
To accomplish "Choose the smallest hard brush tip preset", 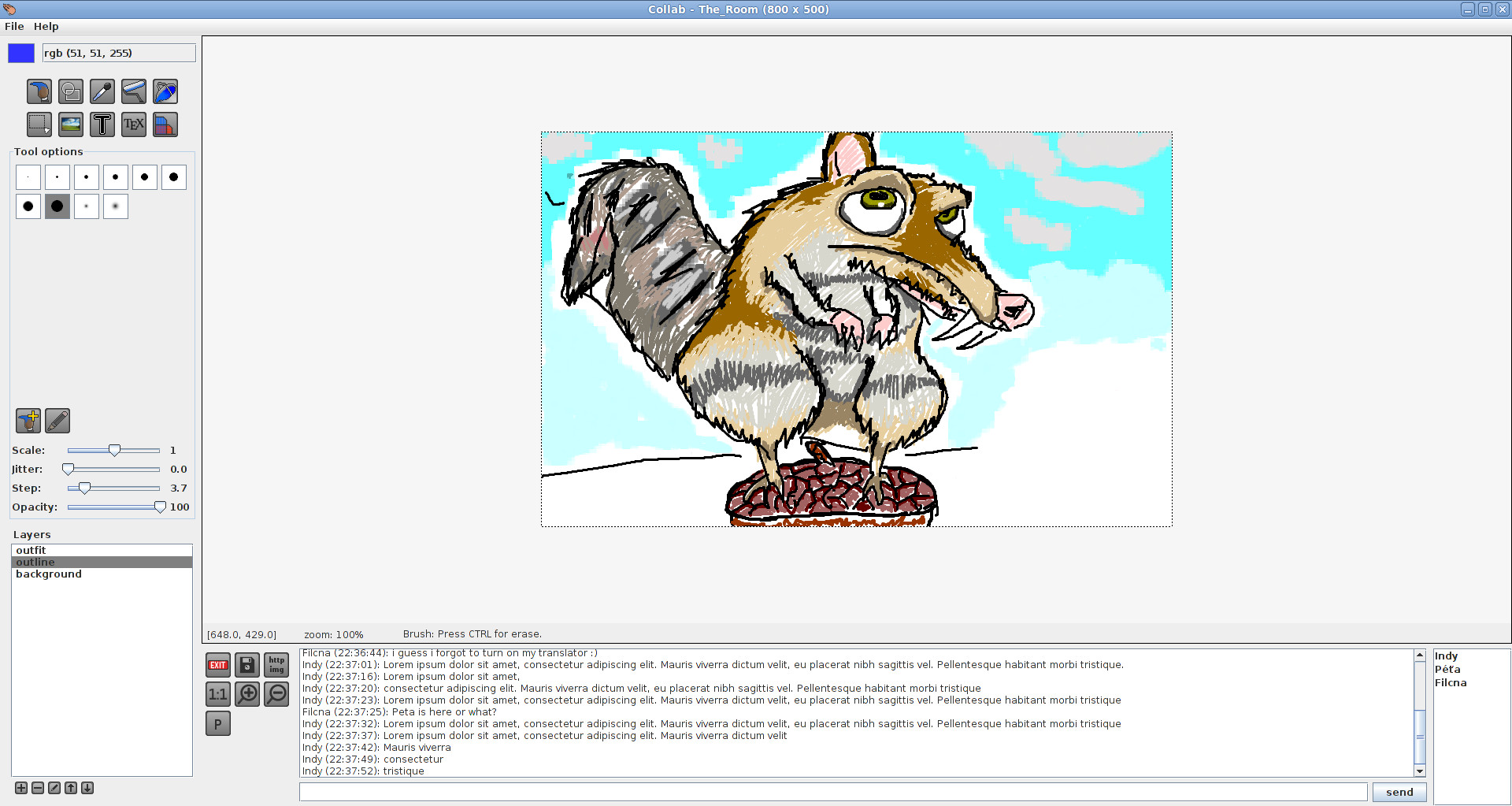I will pos(28,177).
